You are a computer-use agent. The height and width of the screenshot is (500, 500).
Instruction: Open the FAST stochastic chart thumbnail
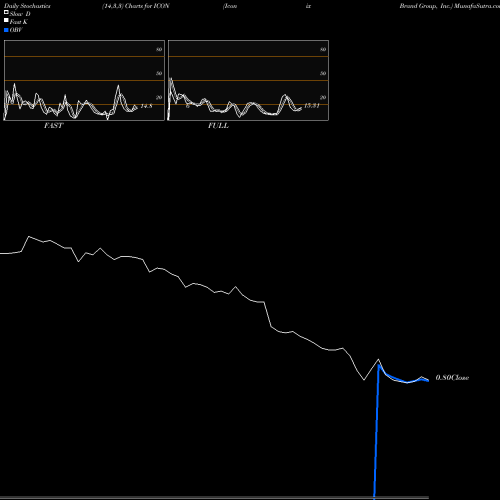(x=84, y=80)
